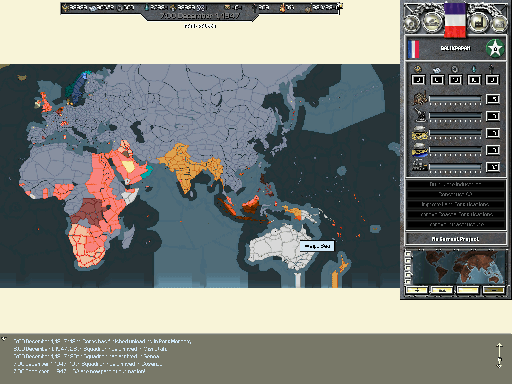Toggle the top map mode box beside minimap
Viewport: 512px width, 384px height.
coord(408,254)
